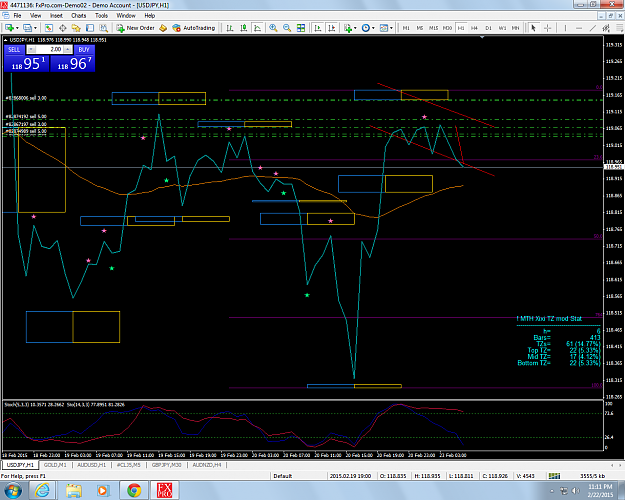
Task: Zoom in on the chart
Action: [x=273, y=28]
